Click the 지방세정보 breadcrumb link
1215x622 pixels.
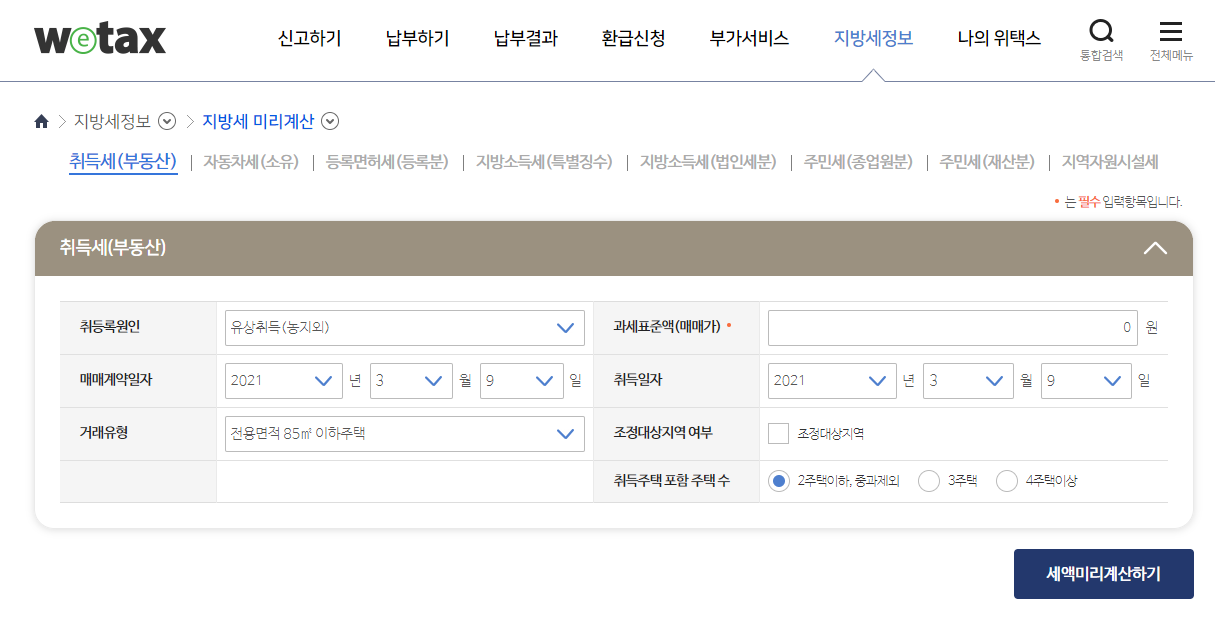click(113, 121)
